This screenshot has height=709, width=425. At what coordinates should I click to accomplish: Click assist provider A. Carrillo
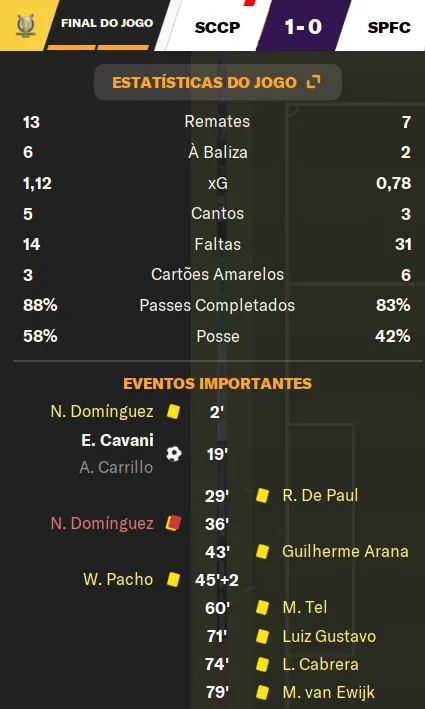coord(116,467)
